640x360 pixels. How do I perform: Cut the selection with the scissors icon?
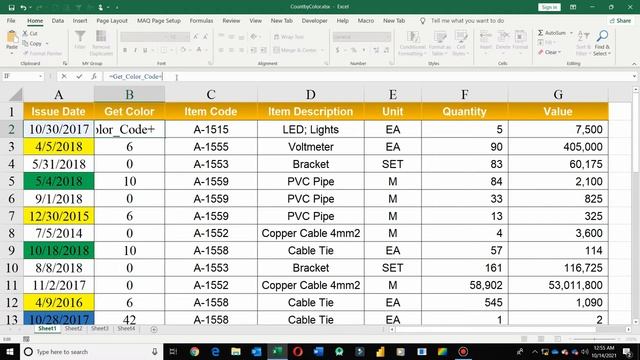tap(30, 33)
